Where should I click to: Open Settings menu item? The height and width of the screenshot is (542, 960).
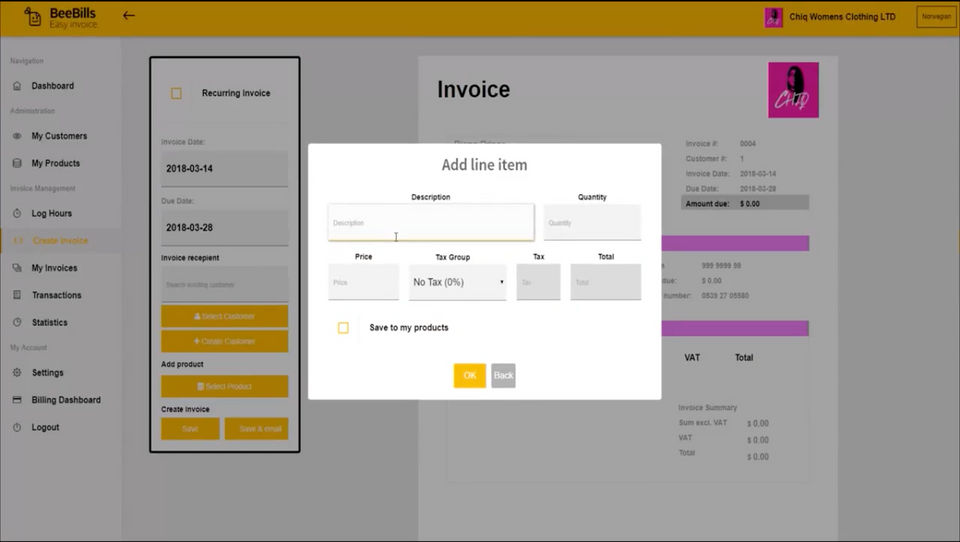(48, 372)
